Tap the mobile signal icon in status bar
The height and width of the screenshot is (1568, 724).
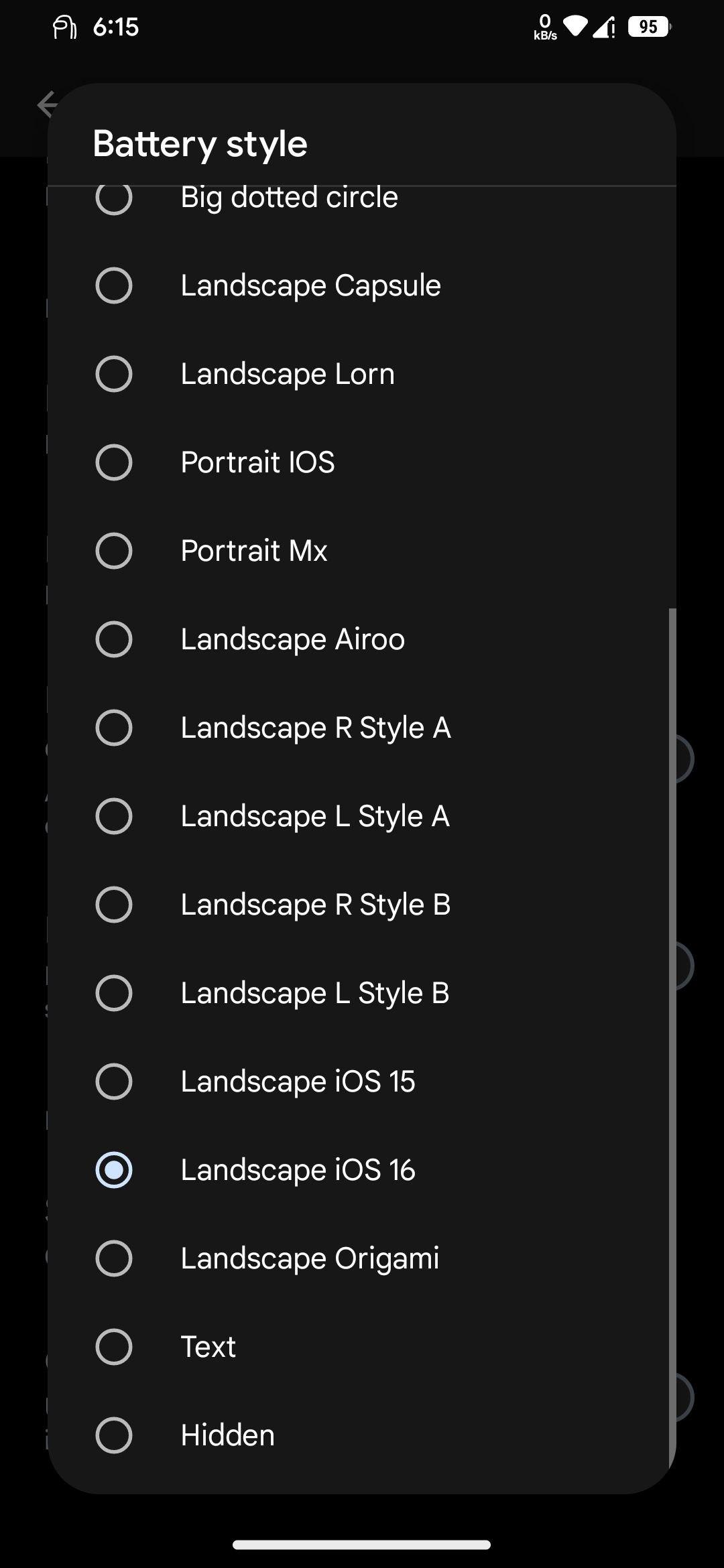604,27
